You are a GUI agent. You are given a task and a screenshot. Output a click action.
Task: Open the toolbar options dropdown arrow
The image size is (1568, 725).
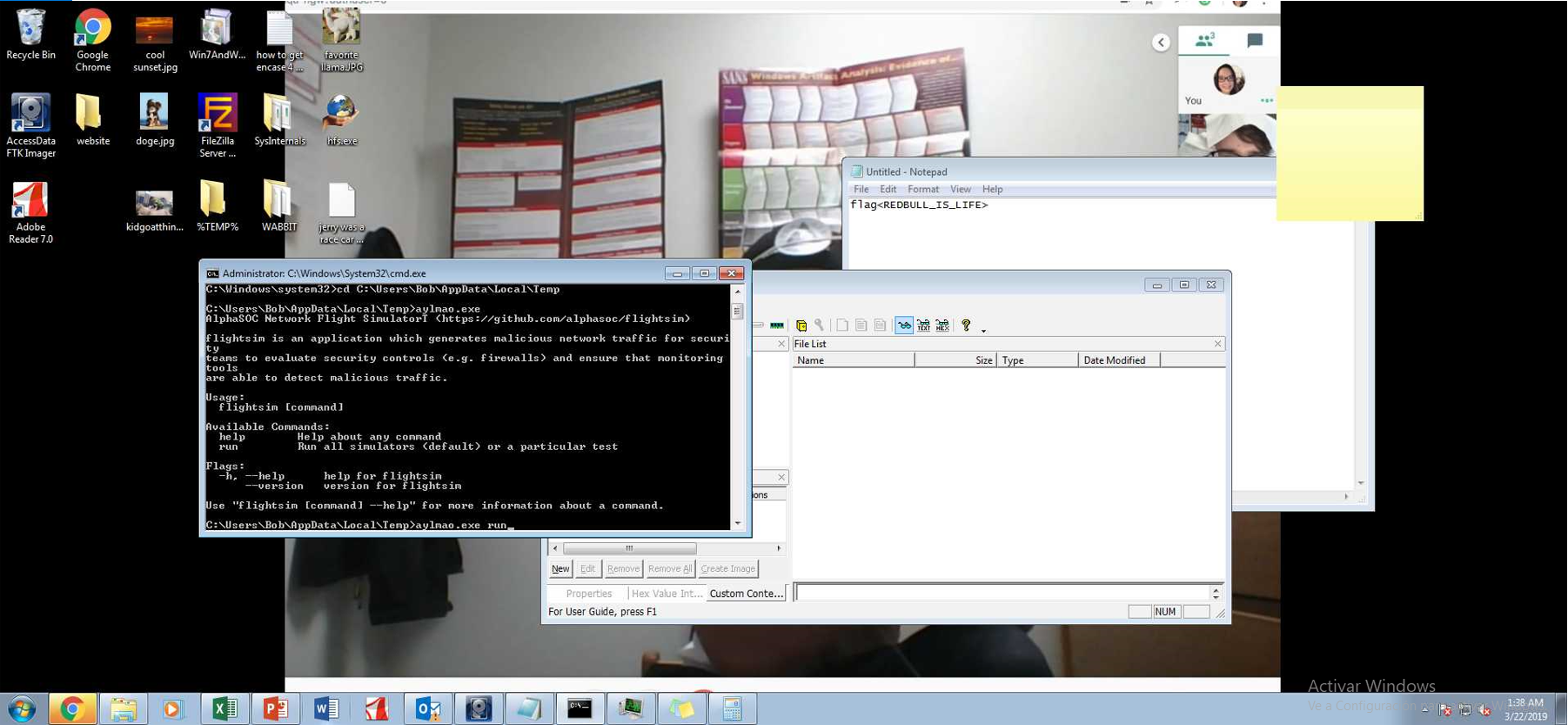tap(983, 330)
